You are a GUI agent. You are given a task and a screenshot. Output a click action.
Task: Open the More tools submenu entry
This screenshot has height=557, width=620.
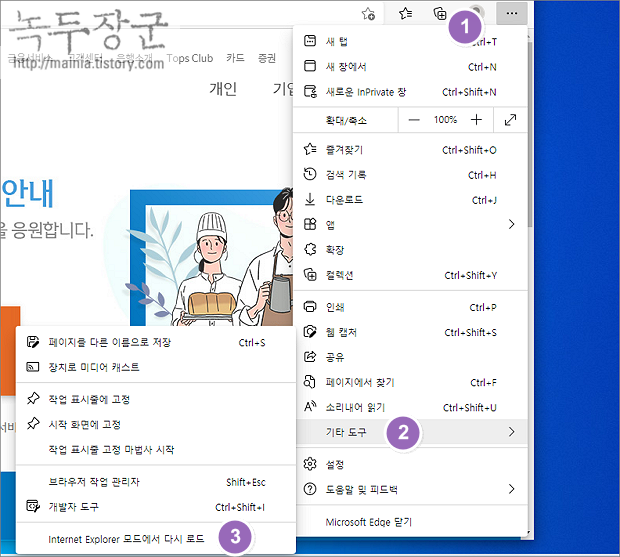tap(410, 432)
